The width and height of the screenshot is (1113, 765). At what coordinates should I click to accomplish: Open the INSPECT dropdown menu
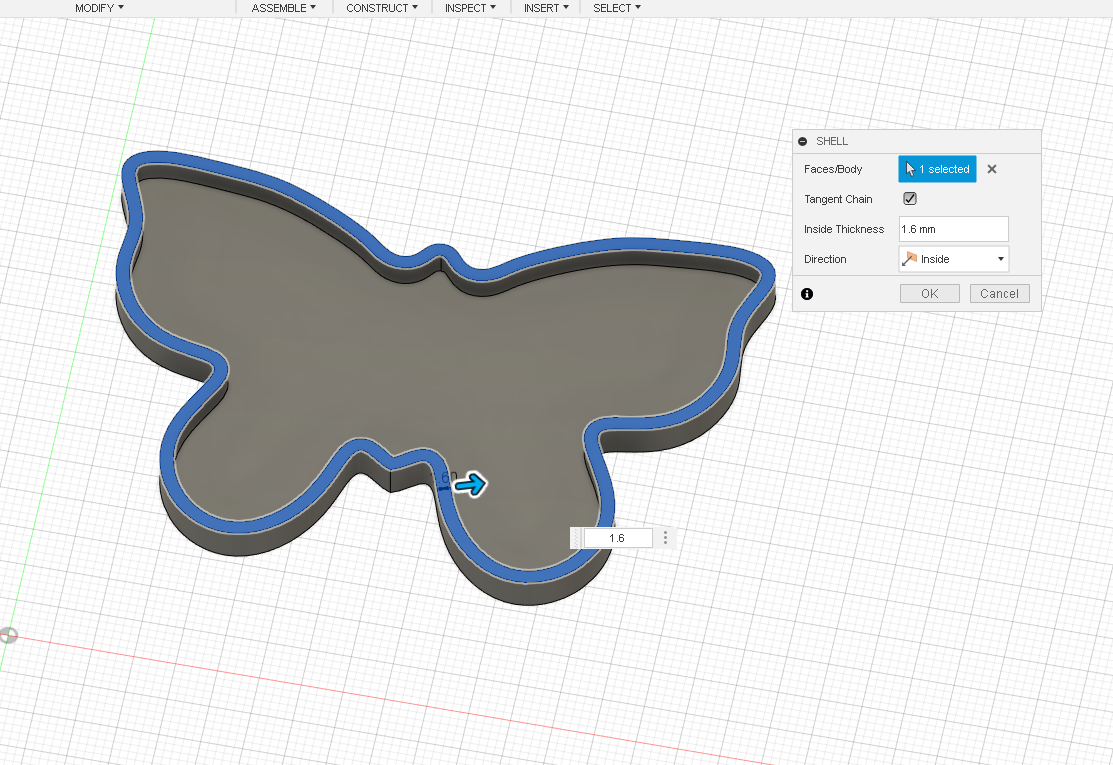point(470,8)
